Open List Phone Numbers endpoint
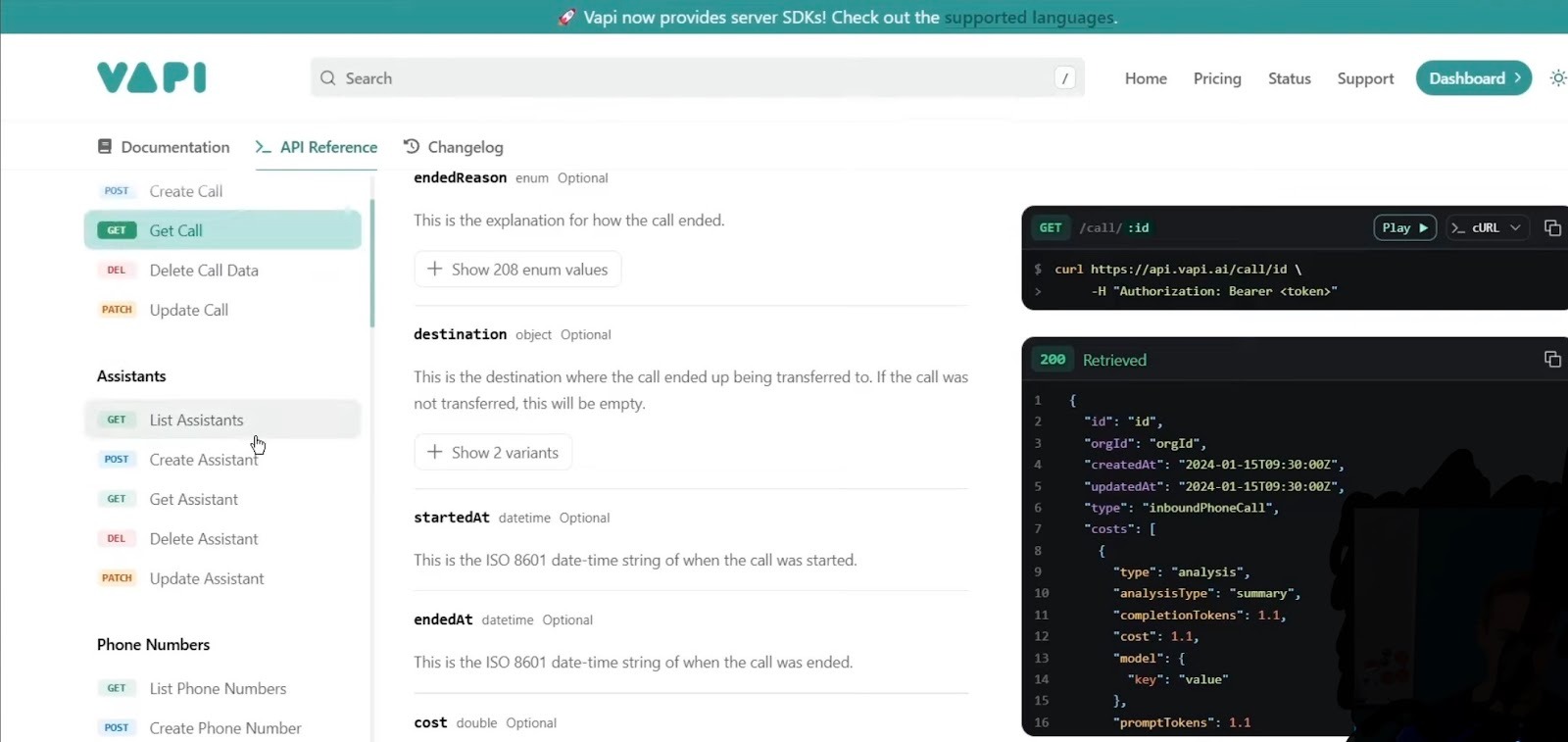1568x742 pixels. point(222,688)
